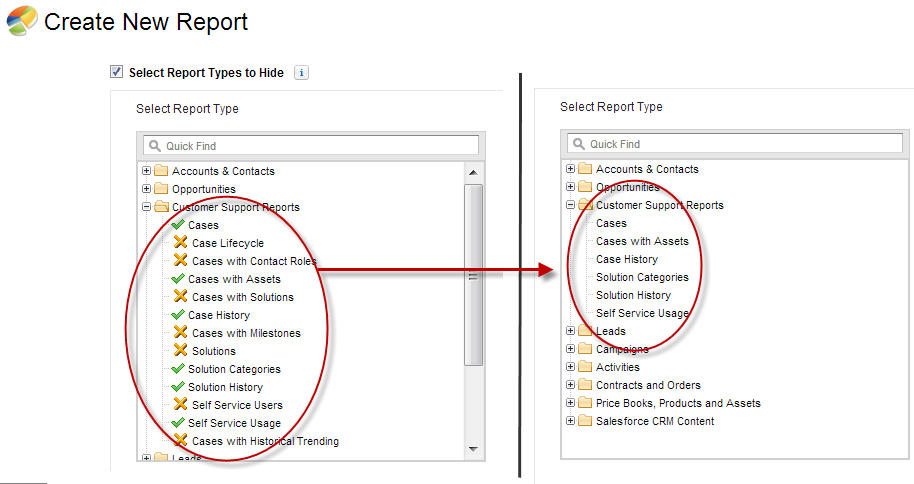914x484 pixels.
Task: Toggle green check on Solution Categories
Action: (178, 369)
